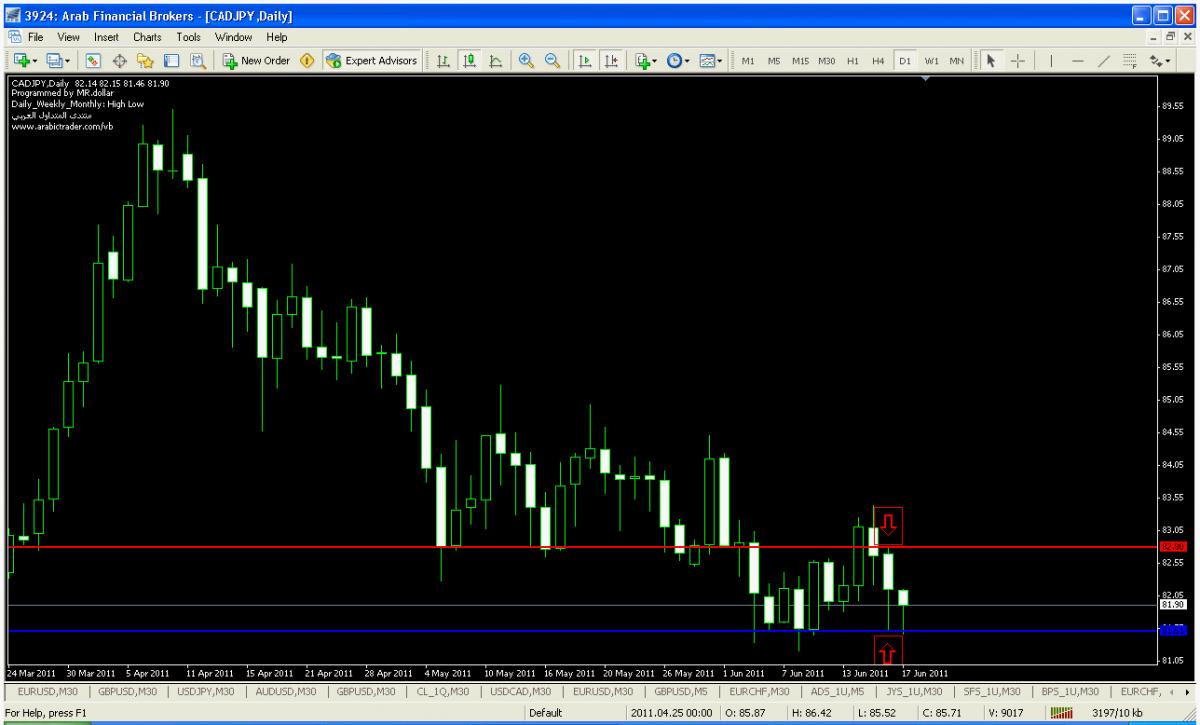Switch to the JY5_1U,M30 chart tab
The image size is (1200, 725).
[x=914, y=692]
